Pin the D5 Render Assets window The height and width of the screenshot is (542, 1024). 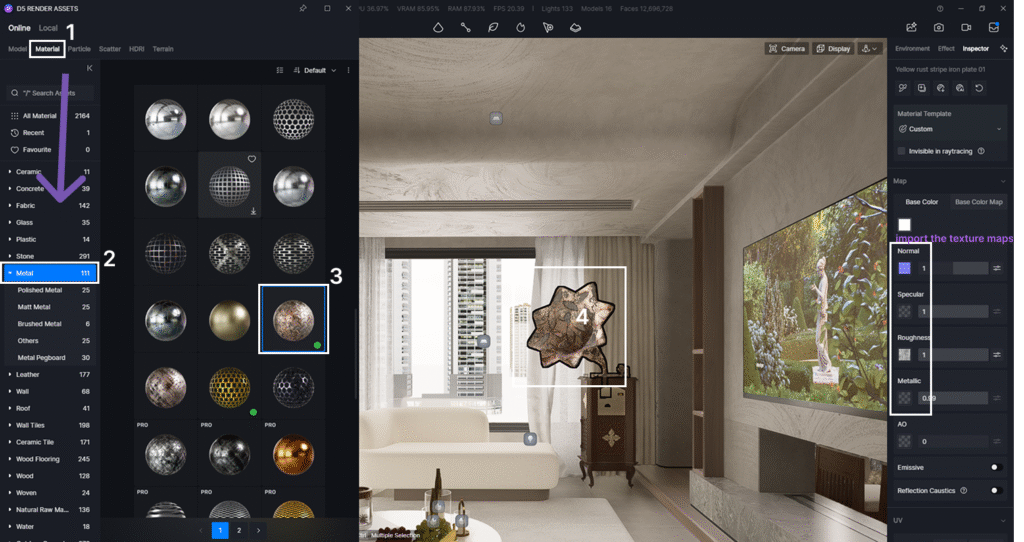point(302,8)
